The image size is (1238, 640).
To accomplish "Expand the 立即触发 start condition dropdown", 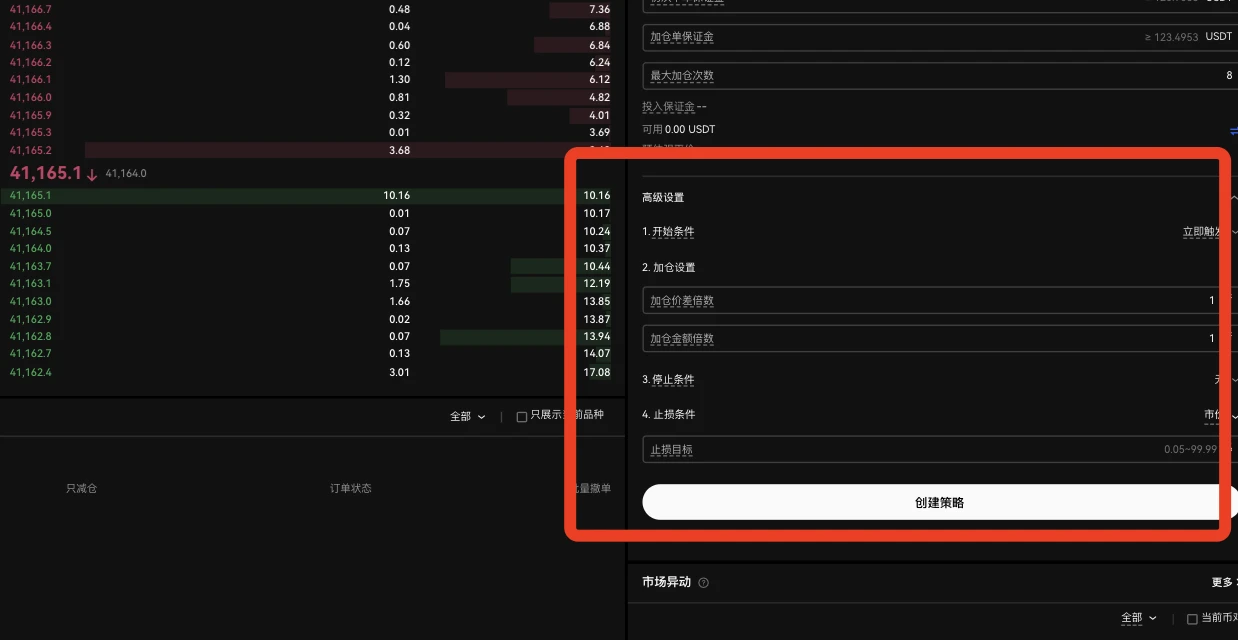I will click(1214, 231).
